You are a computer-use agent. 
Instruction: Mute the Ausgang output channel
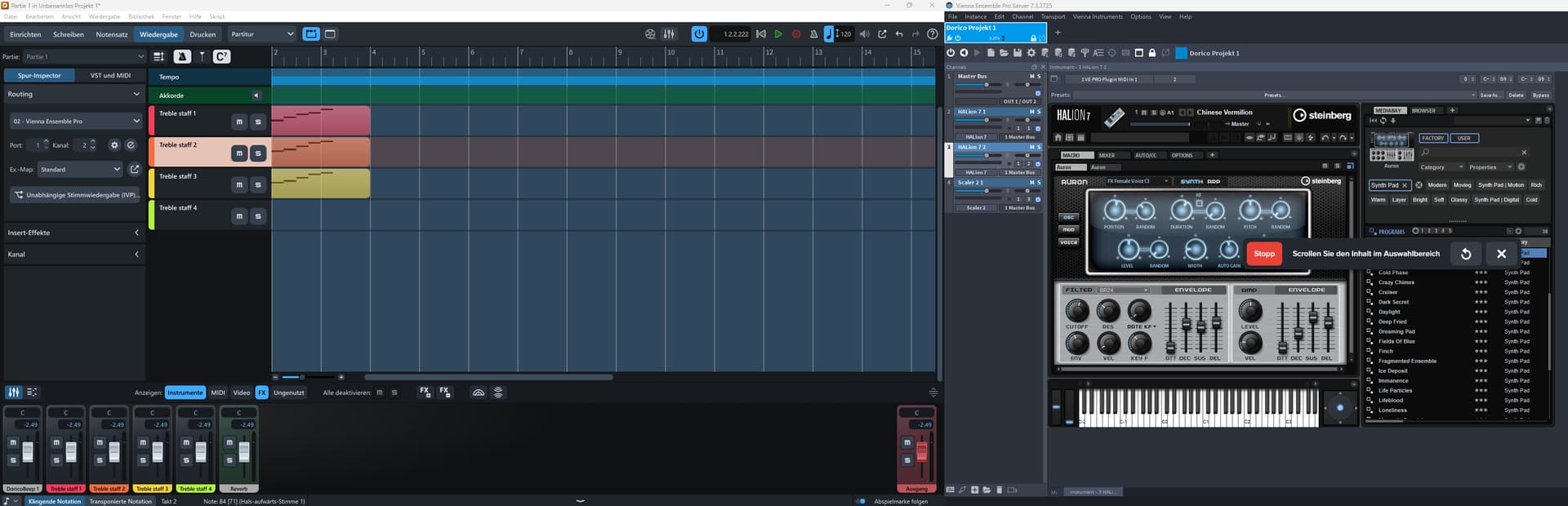pyautogui.click(x=906, y=442)
